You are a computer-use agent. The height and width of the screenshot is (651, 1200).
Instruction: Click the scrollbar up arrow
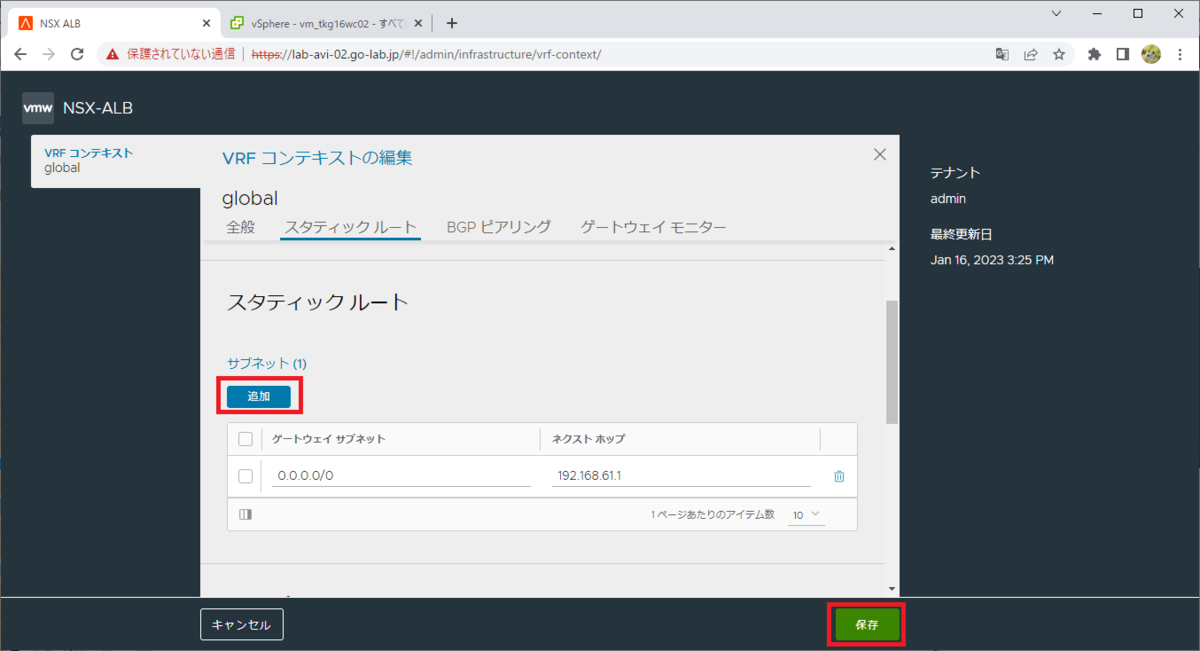coord(891,249)
